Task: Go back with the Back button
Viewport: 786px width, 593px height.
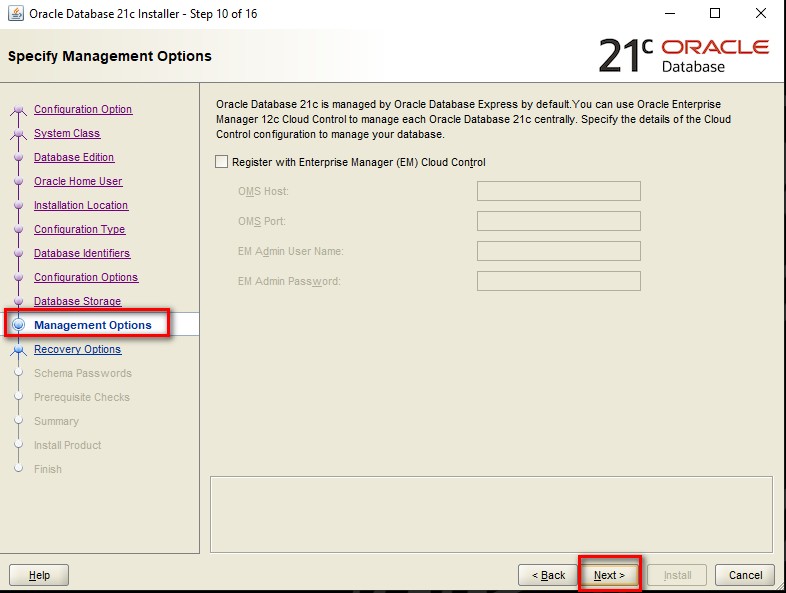Action: (x=548, y=575)
